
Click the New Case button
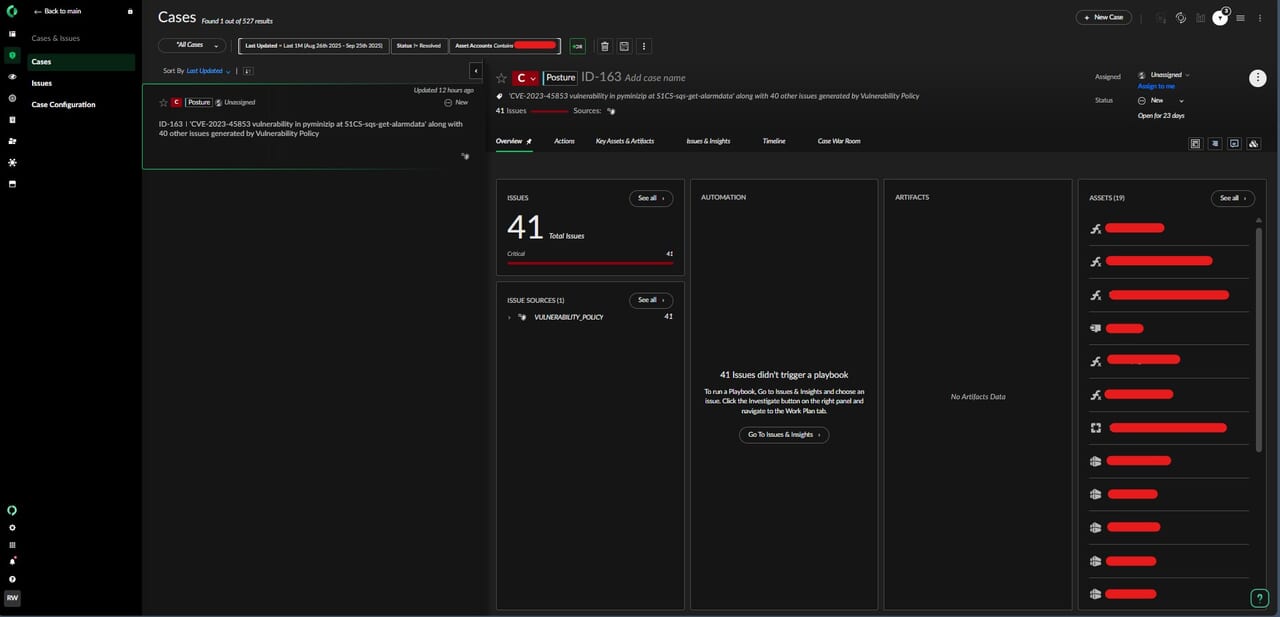click(1103, 17)
